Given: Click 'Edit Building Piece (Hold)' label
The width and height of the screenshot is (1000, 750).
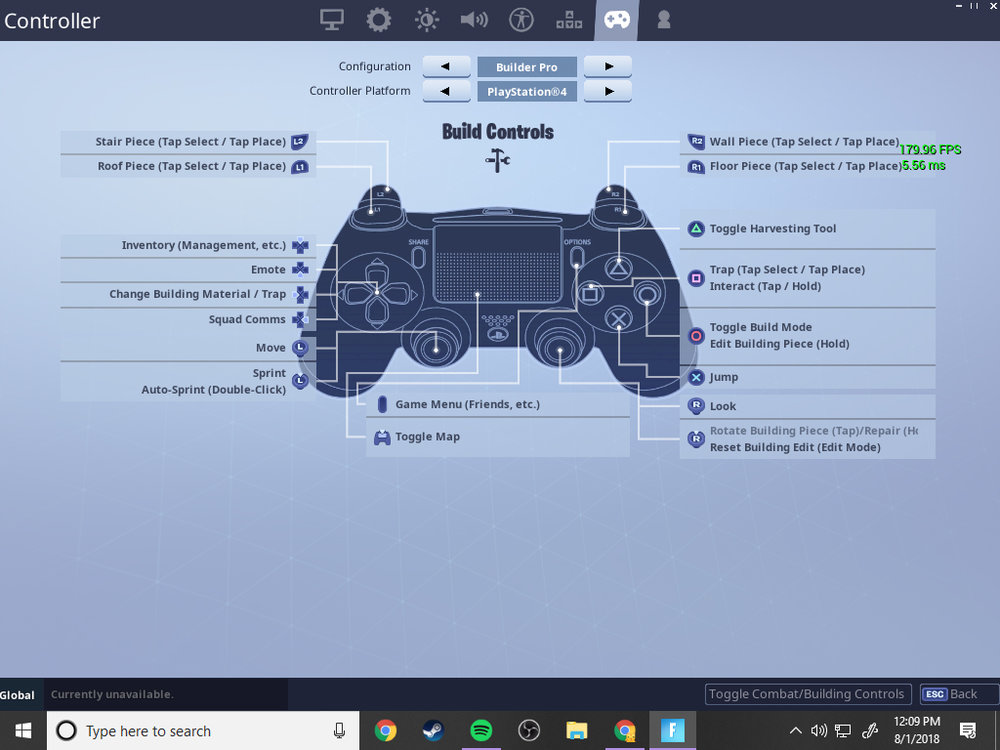Looking at the screenshot, I should (779, 344).
